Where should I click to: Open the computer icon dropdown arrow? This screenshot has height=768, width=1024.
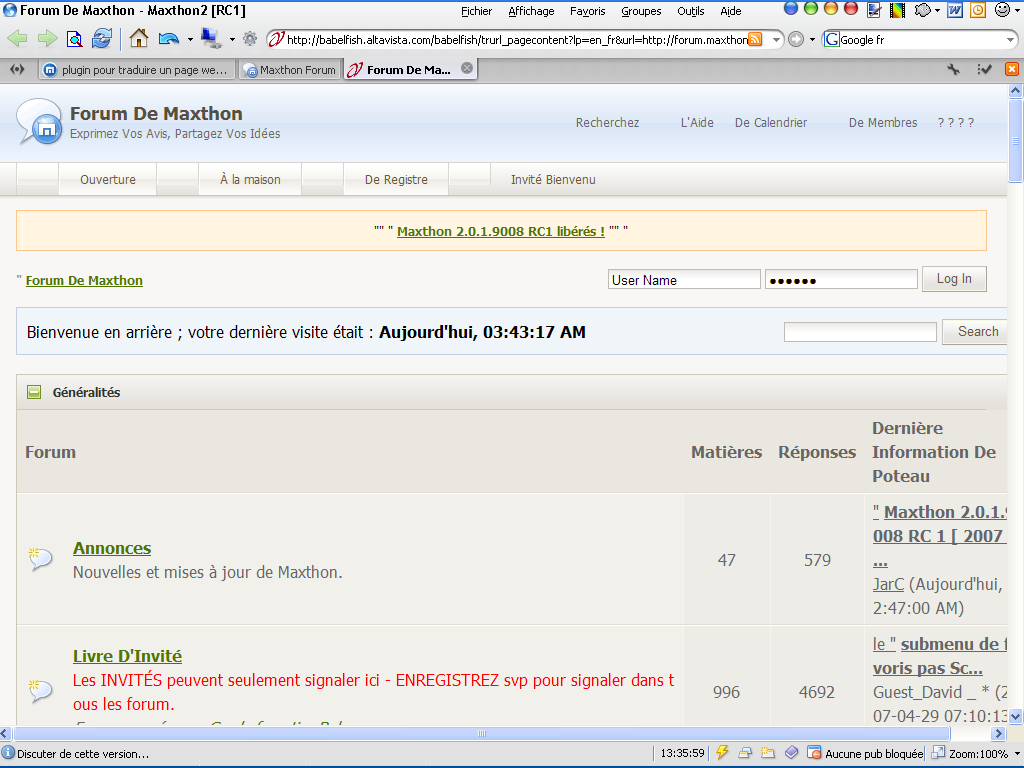(x=232, y=39)
